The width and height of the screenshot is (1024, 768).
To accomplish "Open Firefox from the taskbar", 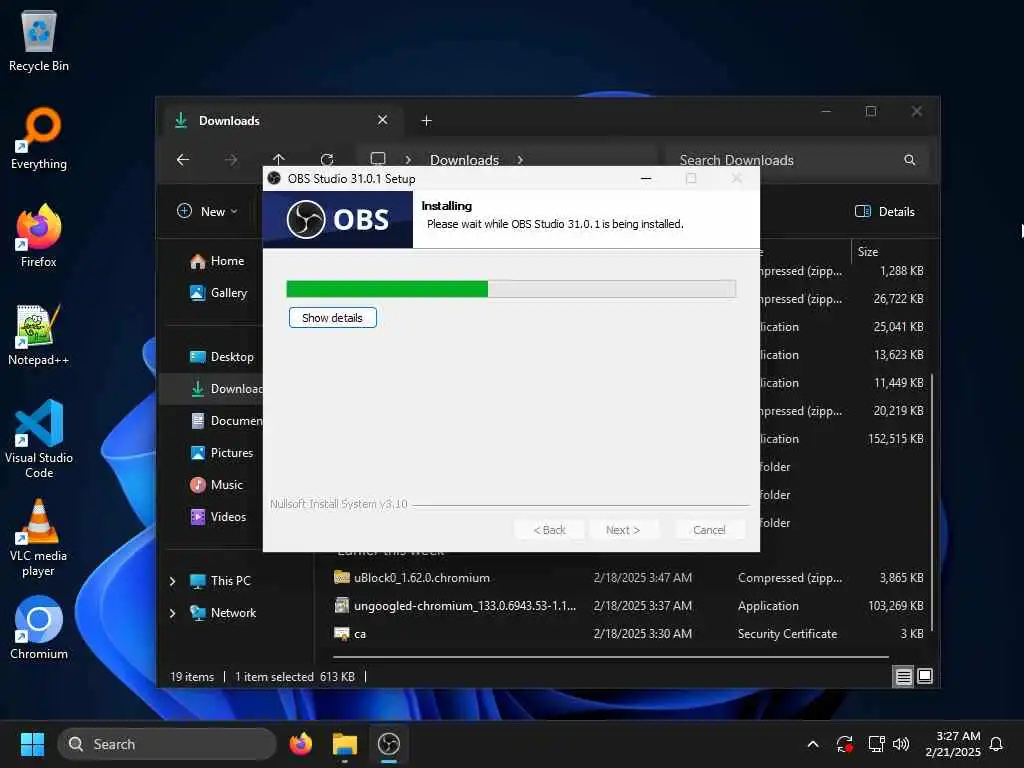I will [300, 744].
